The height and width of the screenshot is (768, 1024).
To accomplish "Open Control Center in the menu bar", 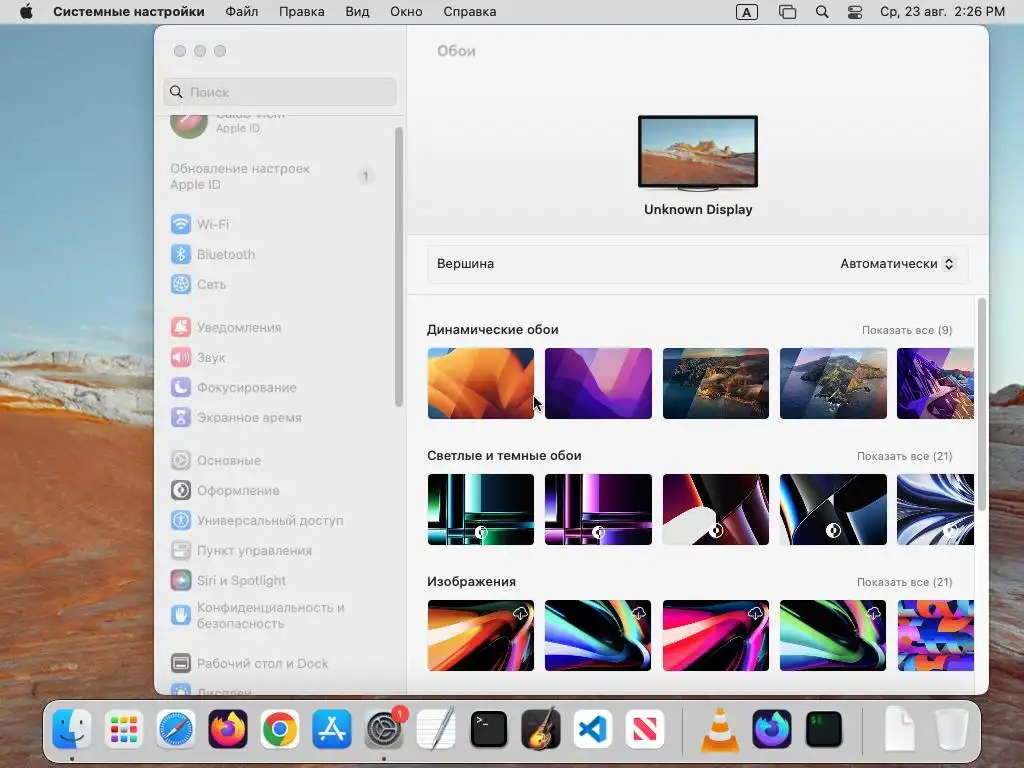I will pos(855,12).
